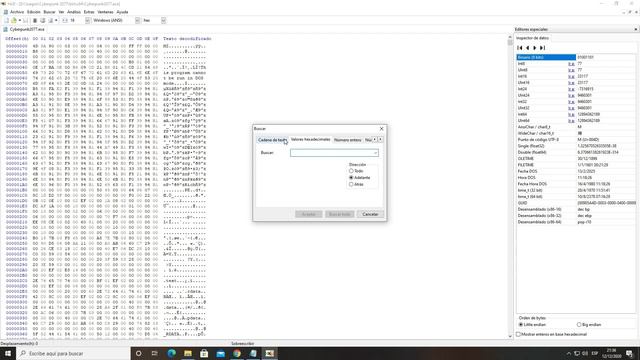Go to previous byte in data inspector
Screen dimensions: 640x360
point(527,48)
